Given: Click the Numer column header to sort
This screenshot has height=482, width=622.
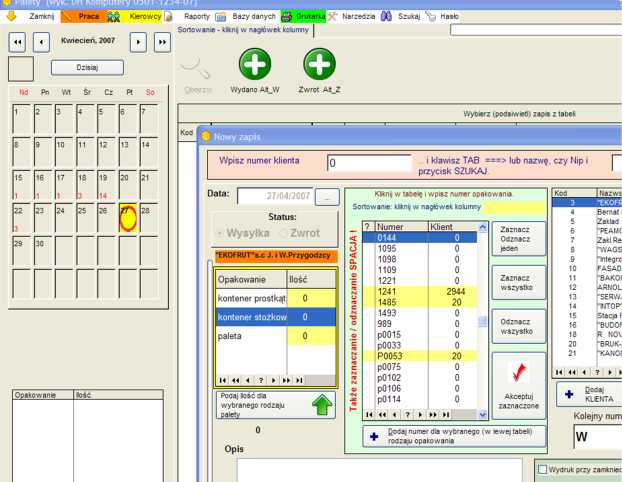Looking at the screenshot, I should coord(401,227).
